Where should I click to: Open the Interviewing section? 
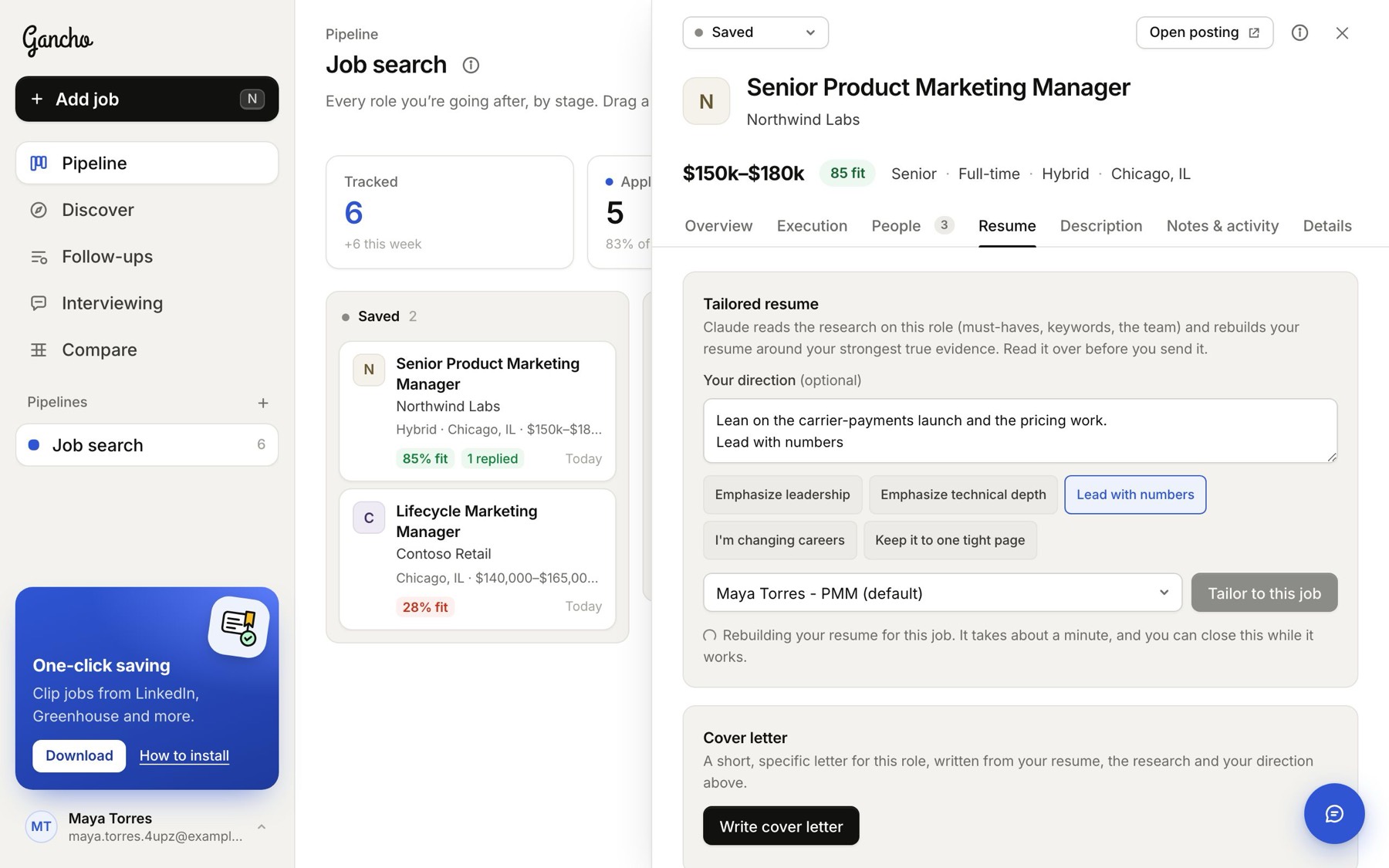(147, 303)
